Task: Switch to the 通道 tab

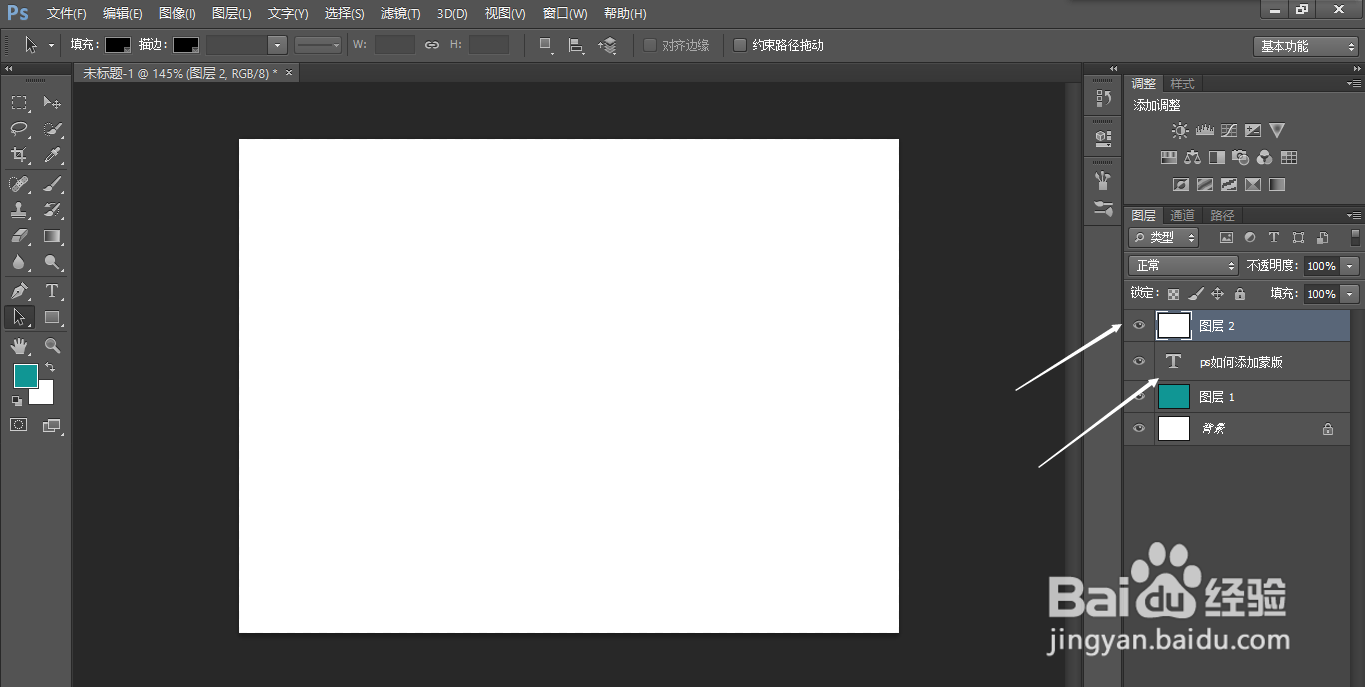Action: coord(1183,215)
